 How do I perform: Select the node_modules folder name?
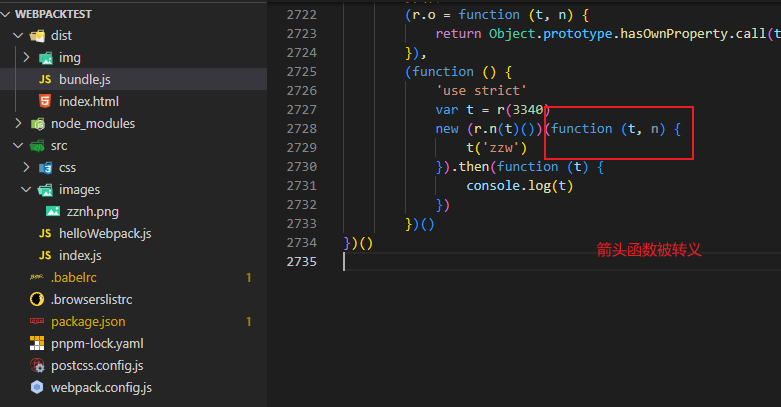93,124
